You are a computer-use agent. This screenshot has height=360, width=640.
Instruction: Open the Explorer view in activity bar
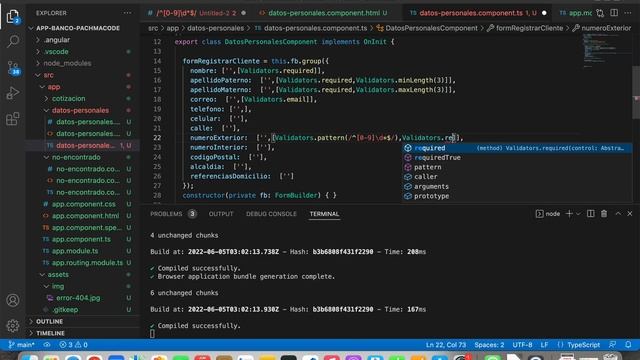(x=13, y=16)
